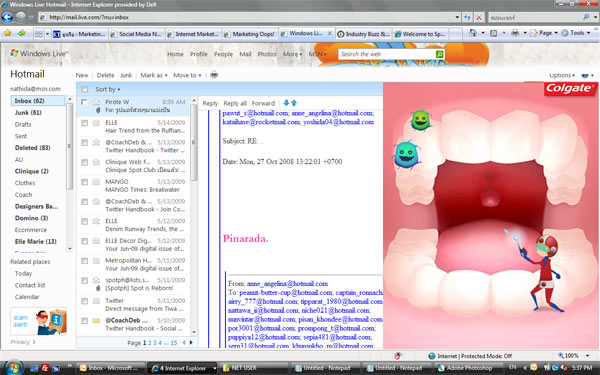The width and height of the screenshot is (600, 375).
Task: Switch to the Internet Market... tab
Action: (x=194, y=34)
